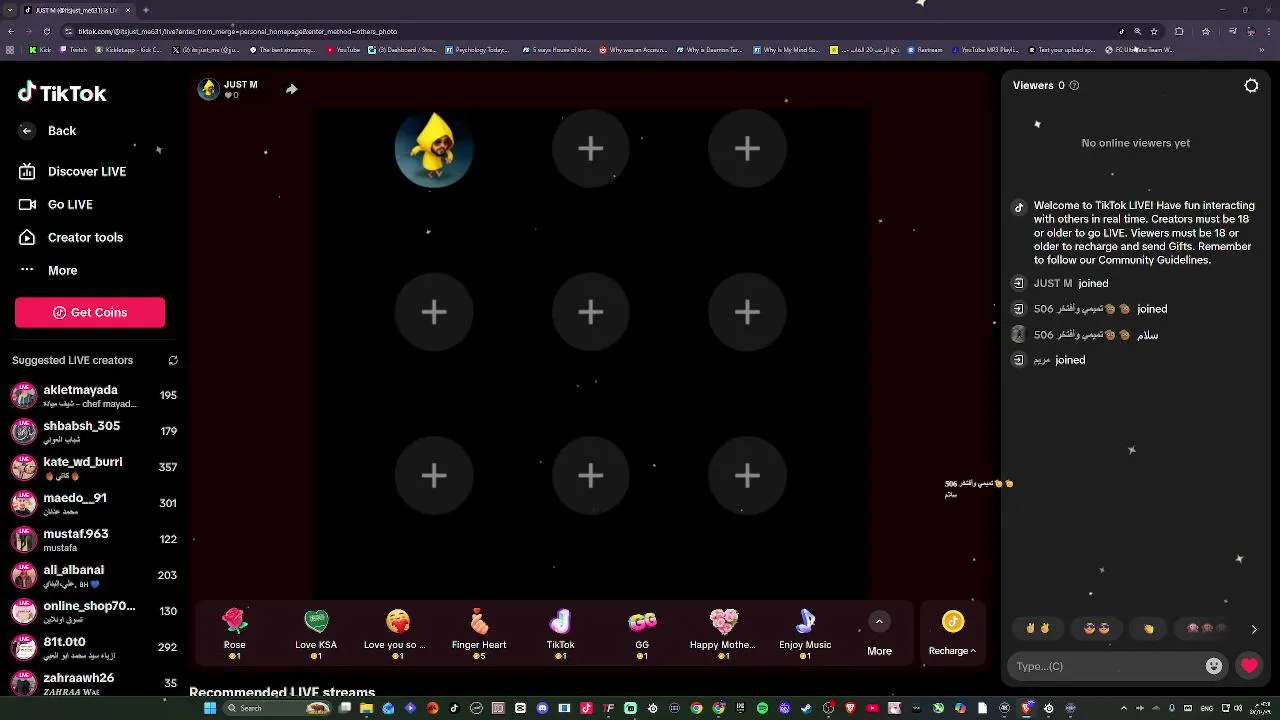1280x720 pixels.
Task: Open shbabsh_305's live stream
Action: point(94,432)
